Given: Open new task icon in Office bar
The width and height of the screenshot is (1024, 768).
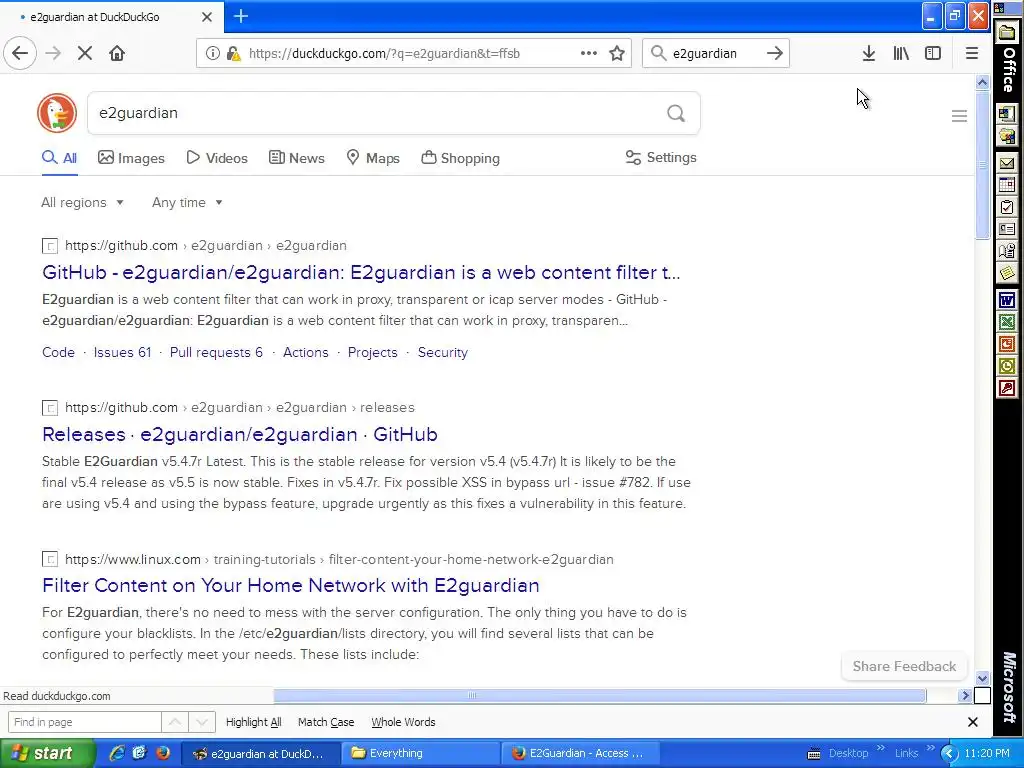Looking at the screenshot, I should 1006,207.
